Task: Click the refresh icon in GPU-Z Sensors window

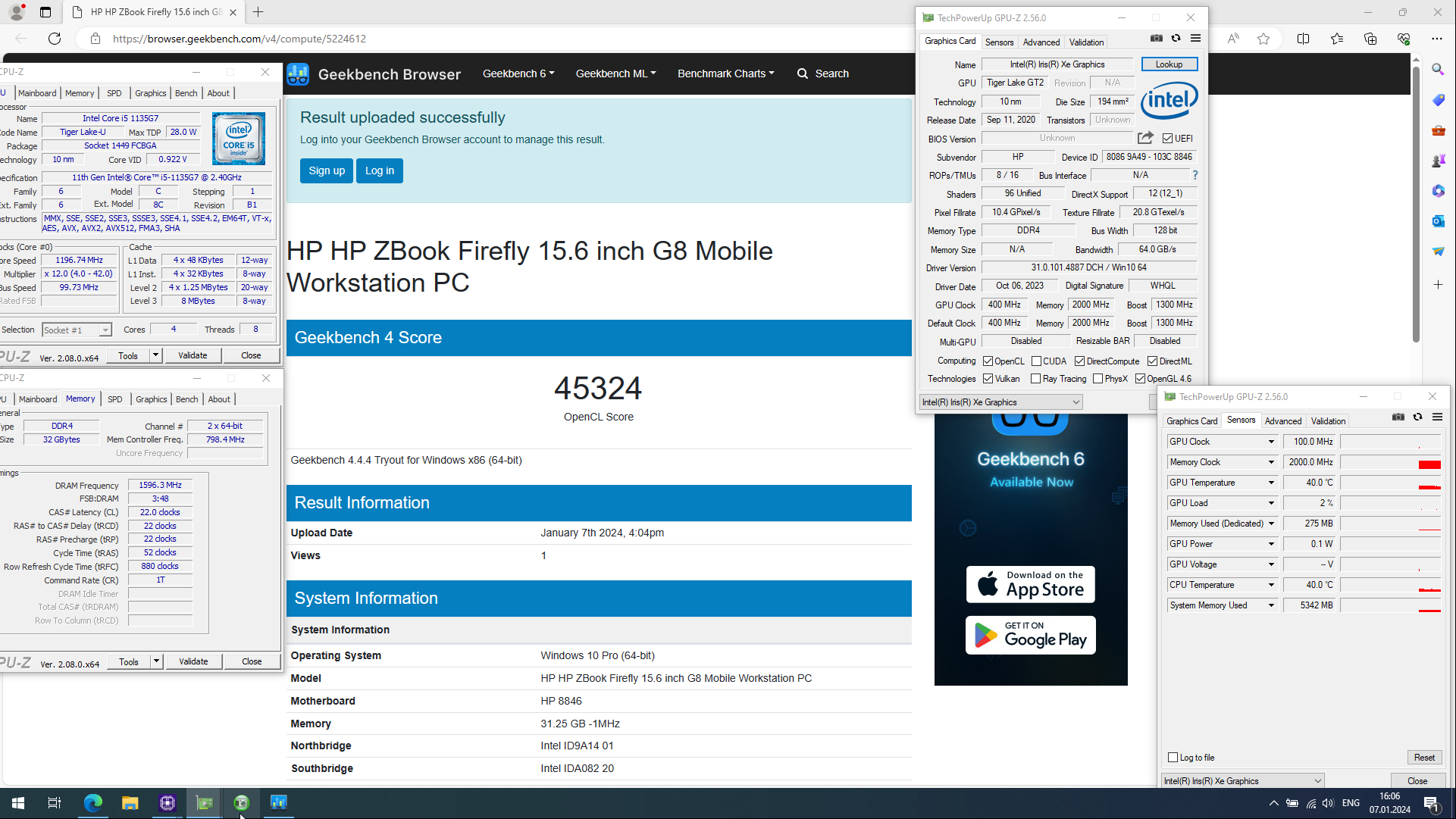Action: 1418,417
